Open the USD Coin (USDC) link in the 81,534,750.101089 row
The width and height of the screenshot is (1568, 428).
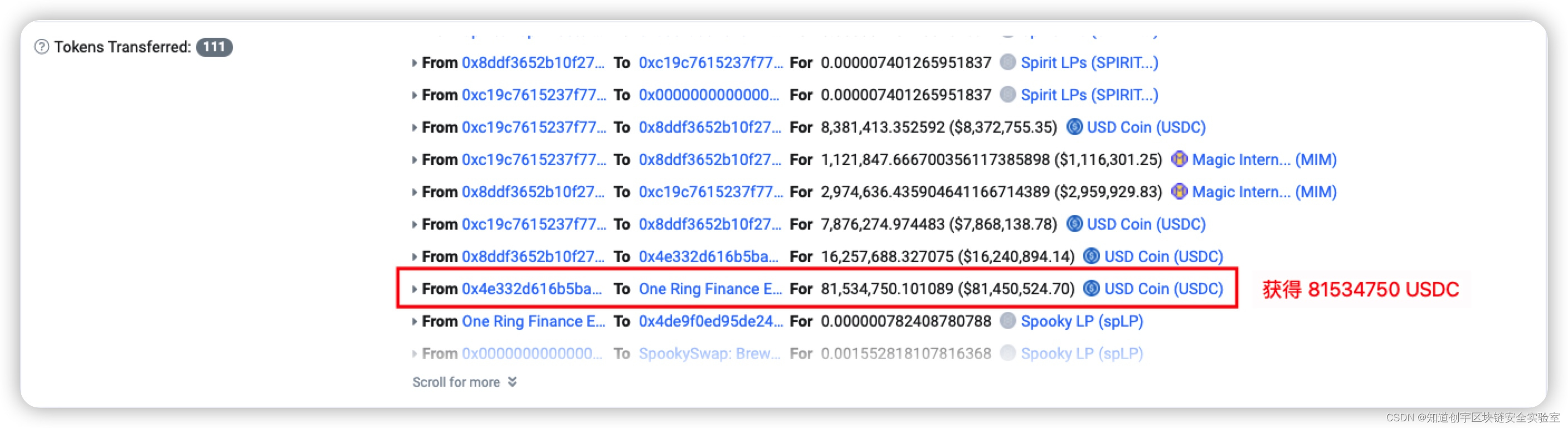point(1163,289)
